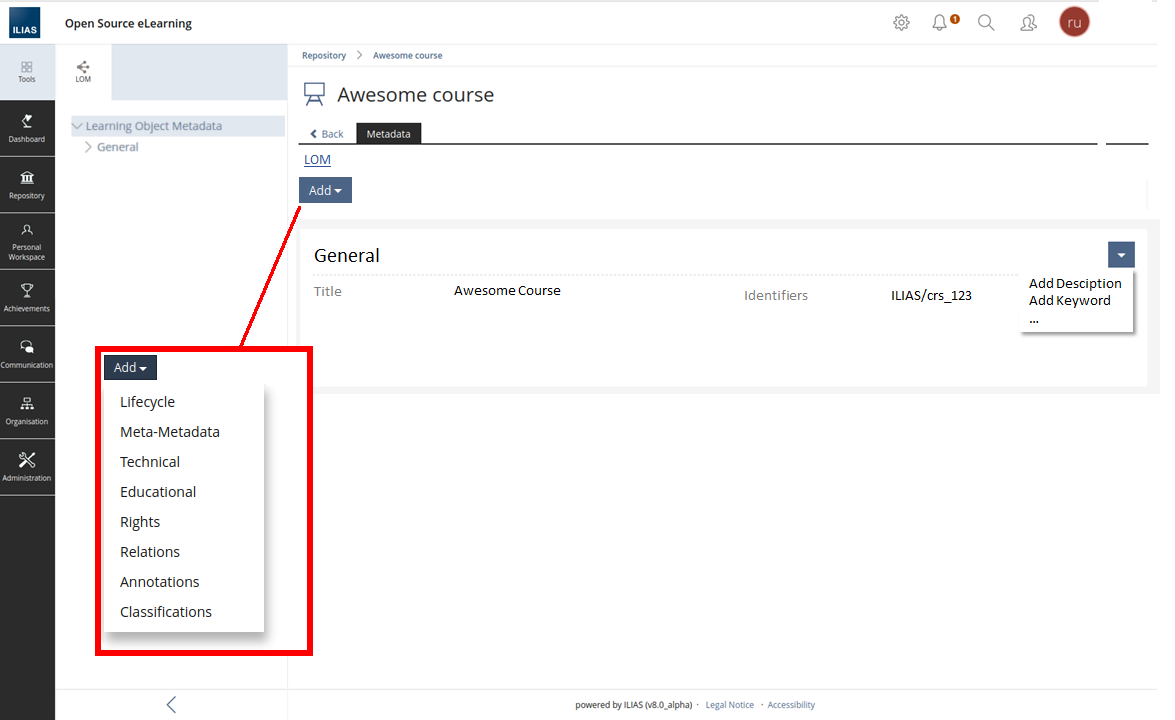Viewport: 1175px width, 720px height.
Task: Open the Add dropdown below LOM
Action: pyautogui.click(x=325, y=190)
